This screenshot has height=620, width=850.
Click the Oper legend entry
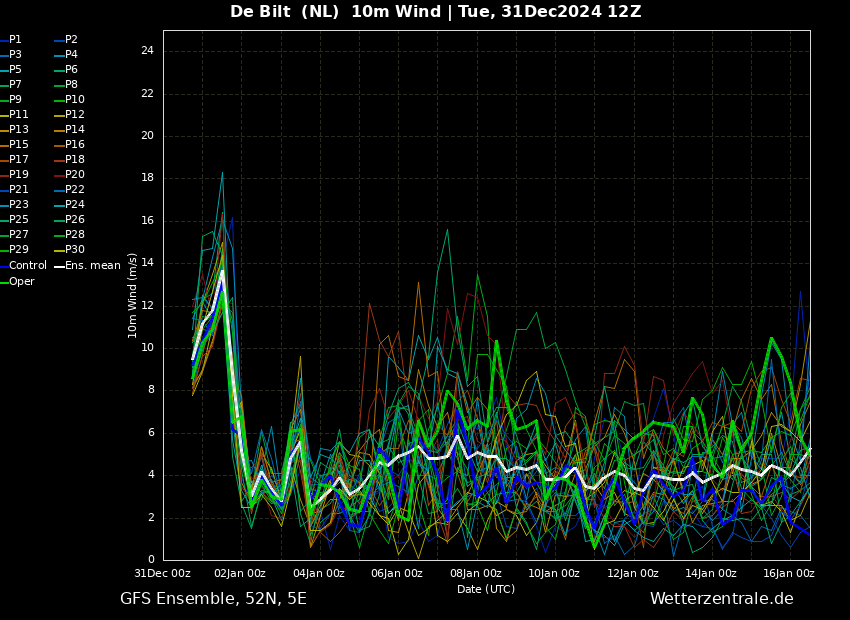(18, 281)
